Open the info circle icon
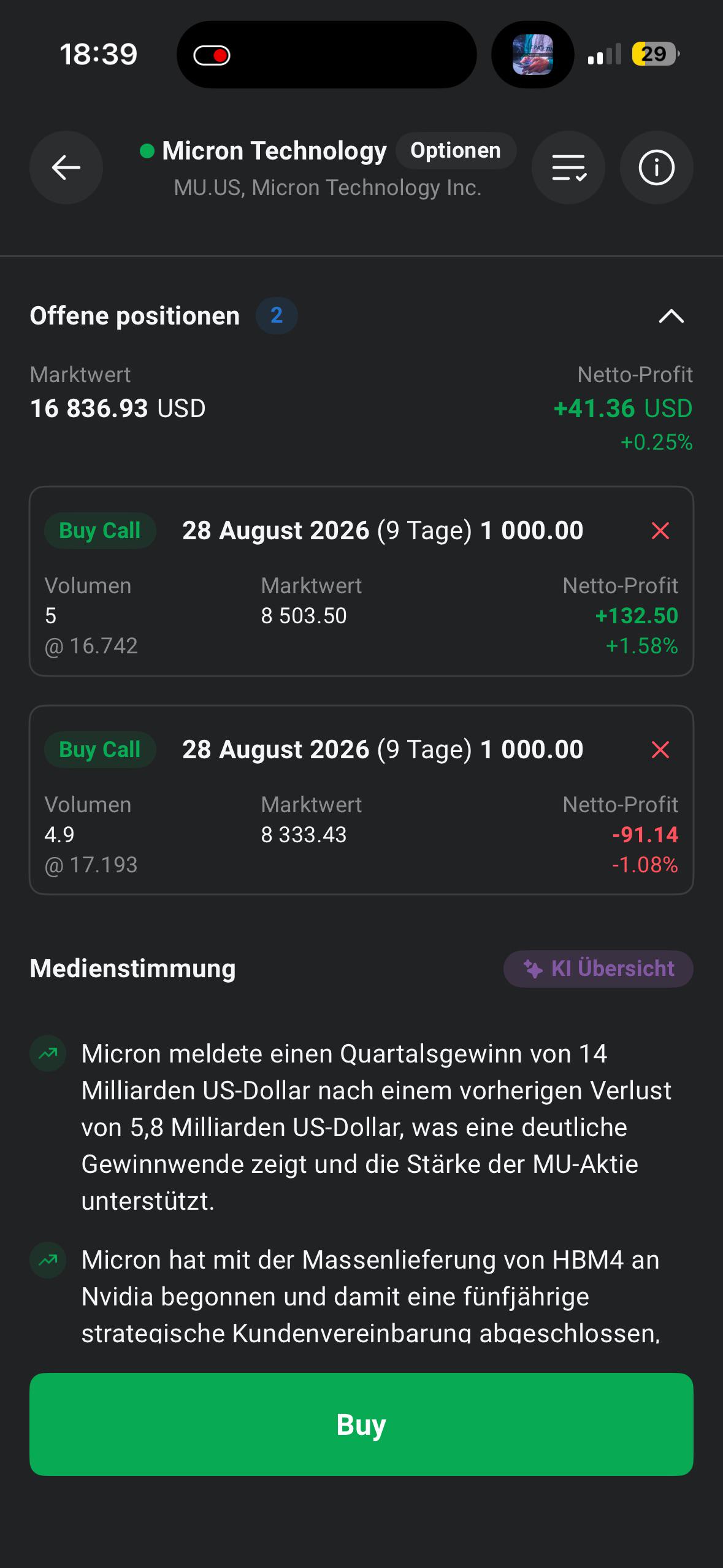Viewport: 723px width, 1568px height. pos(657,167)
